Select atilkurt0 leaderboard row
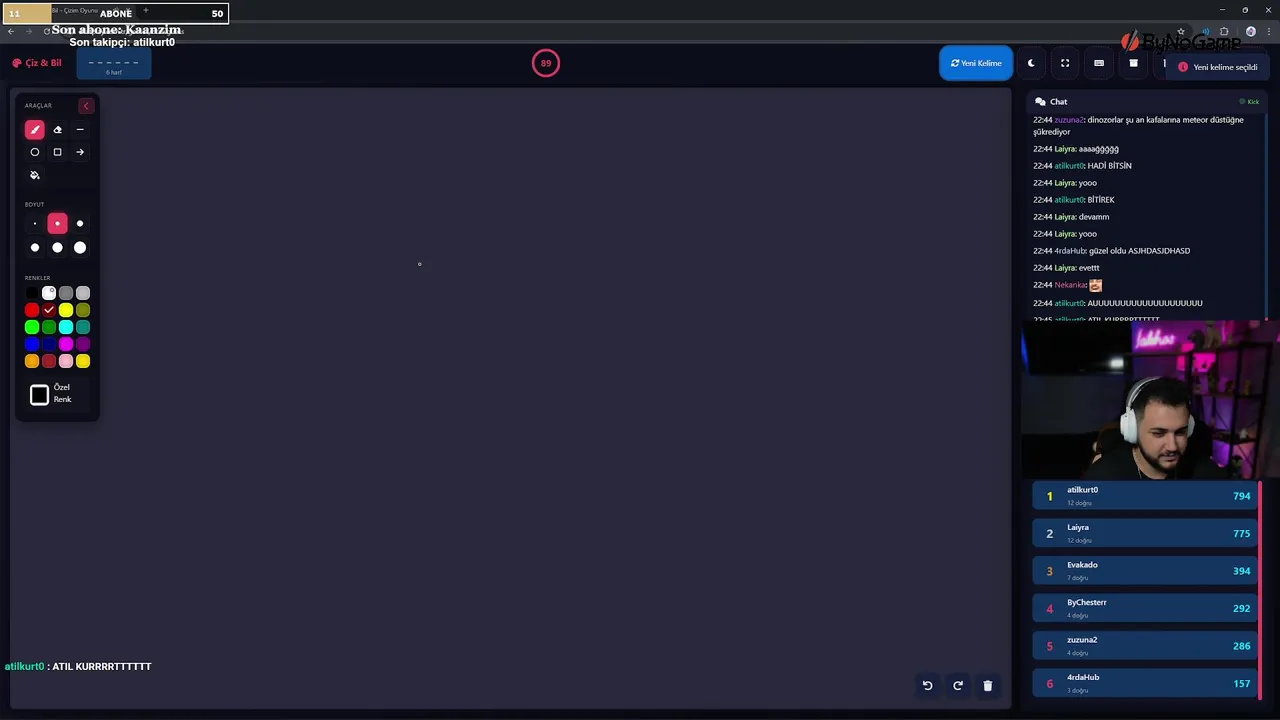The height and width of the screenshot is (720, 1280). 1146,496
